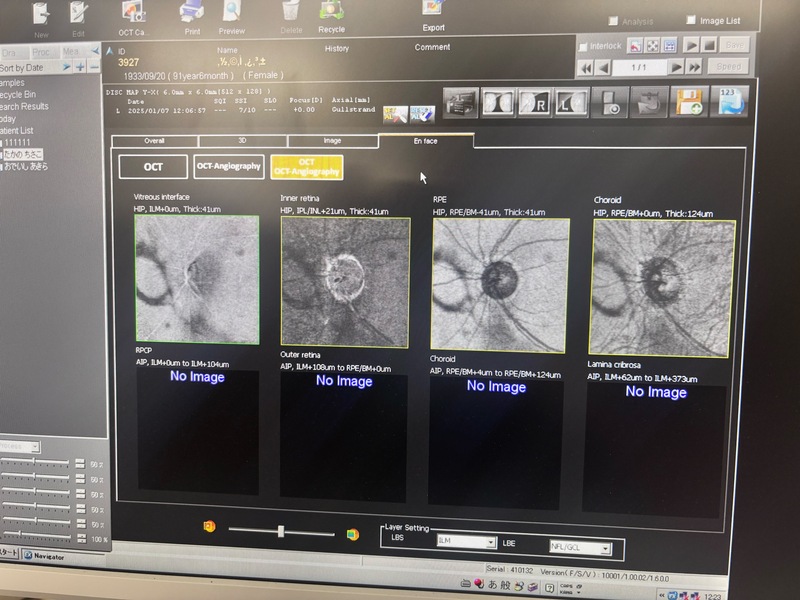Select the right eye R icon

point(535,102)
